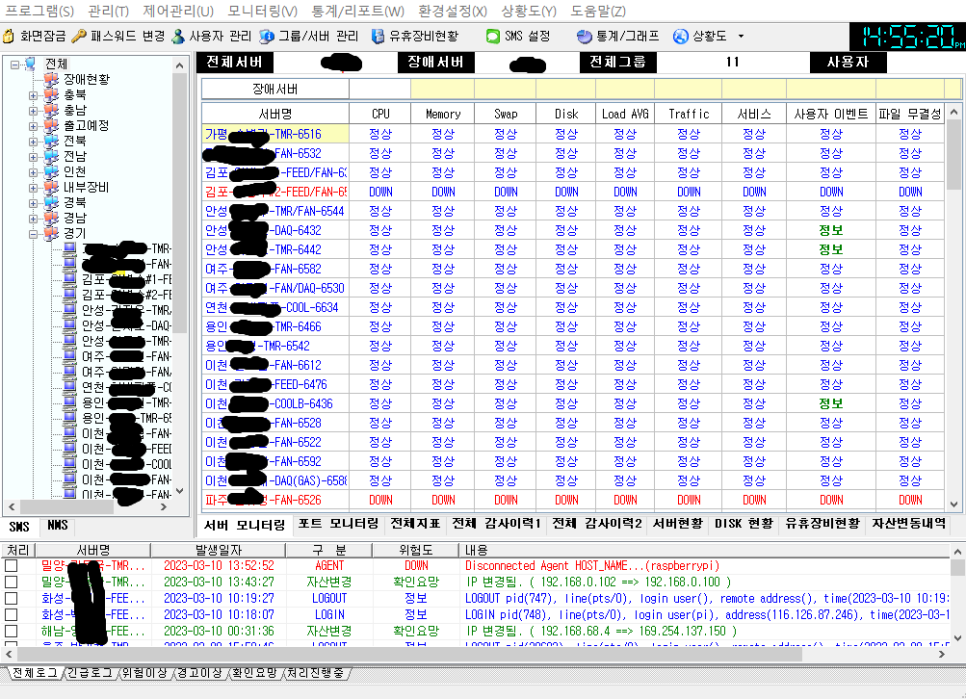Select the 출고예정 group icon in tree
966x699 pixels.
52,125
